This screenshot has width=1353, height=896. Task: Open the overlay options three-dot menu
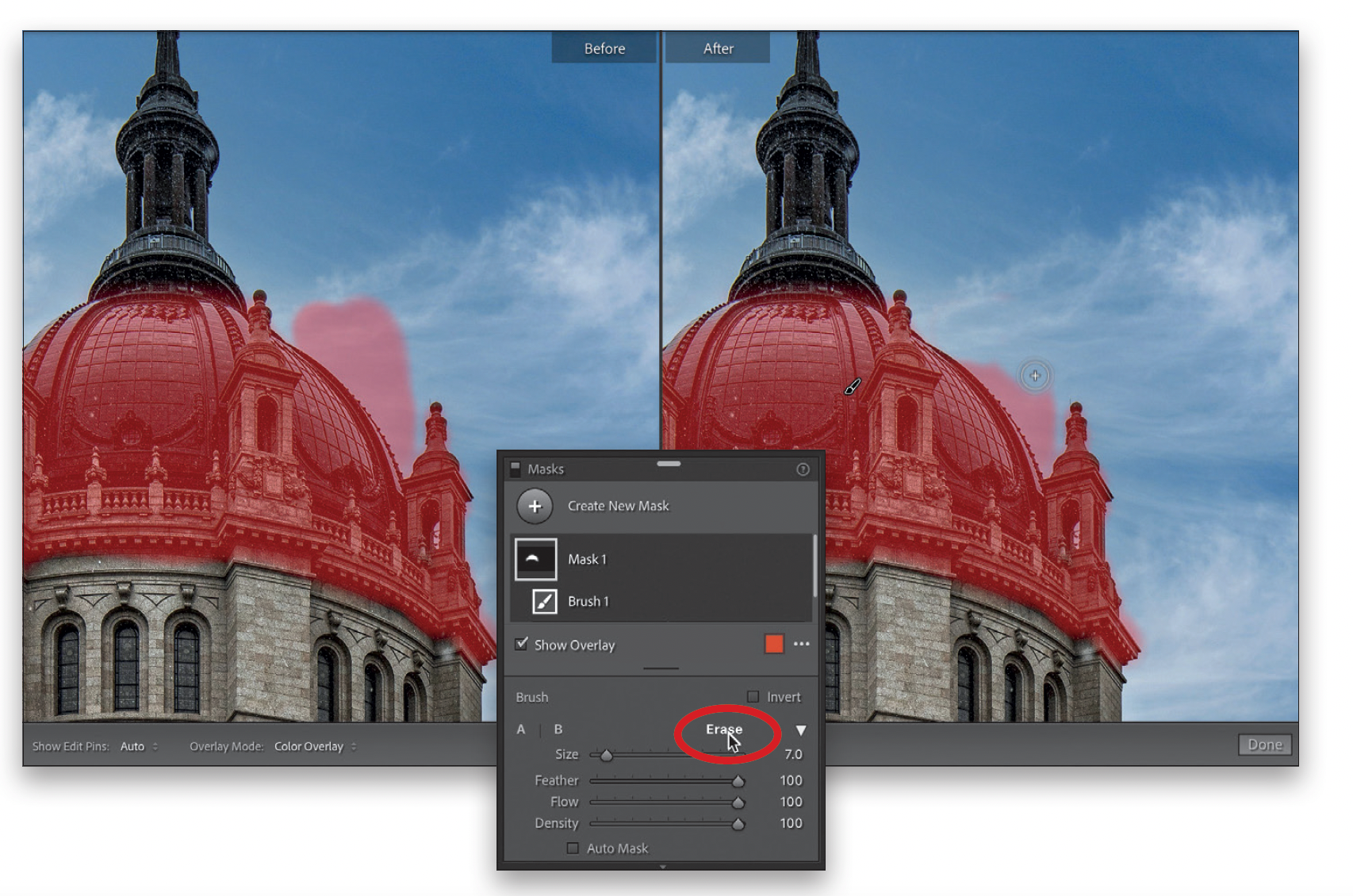pos(802,644)
